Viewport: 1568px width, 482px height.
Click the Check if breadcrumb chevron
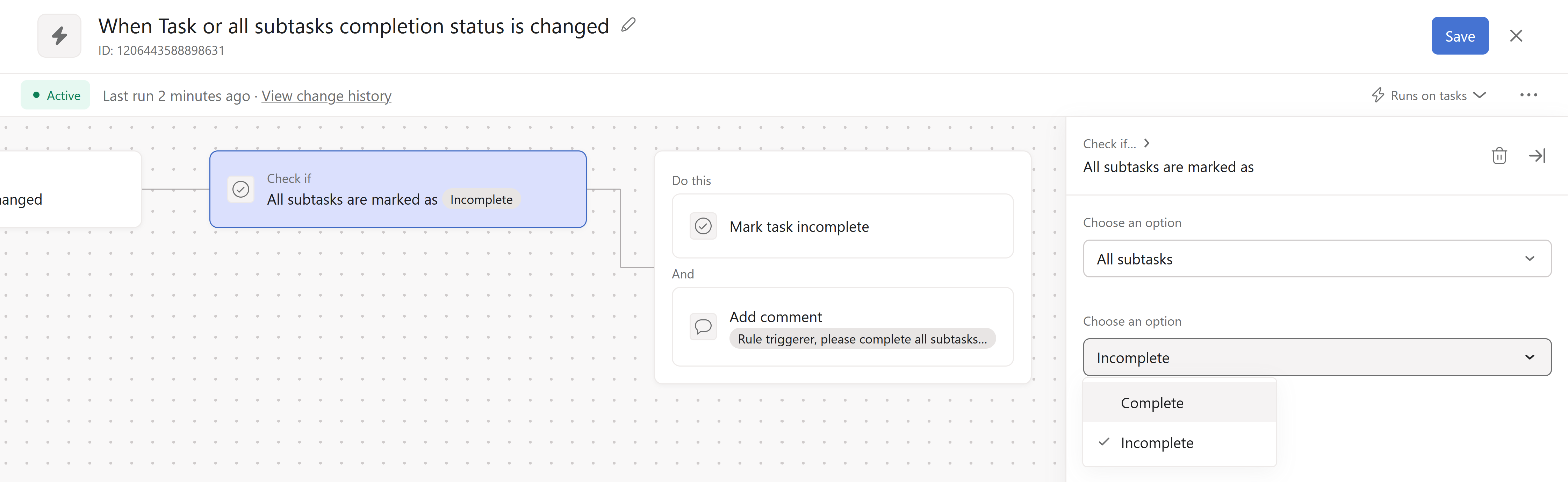point(1147,143)
